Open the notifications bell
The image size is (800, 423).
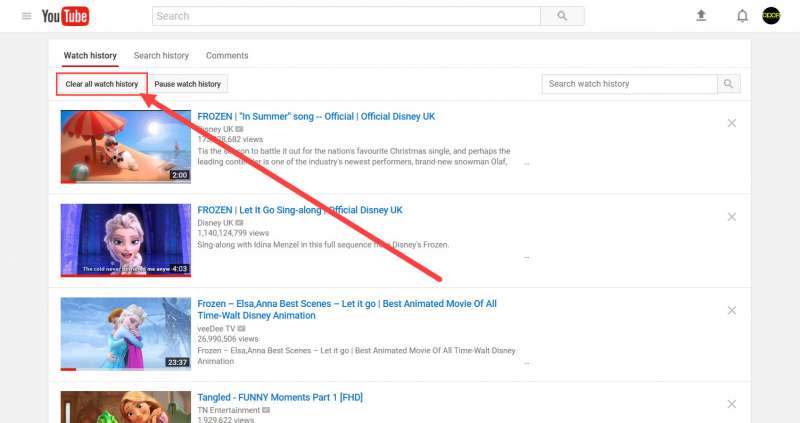742,16
